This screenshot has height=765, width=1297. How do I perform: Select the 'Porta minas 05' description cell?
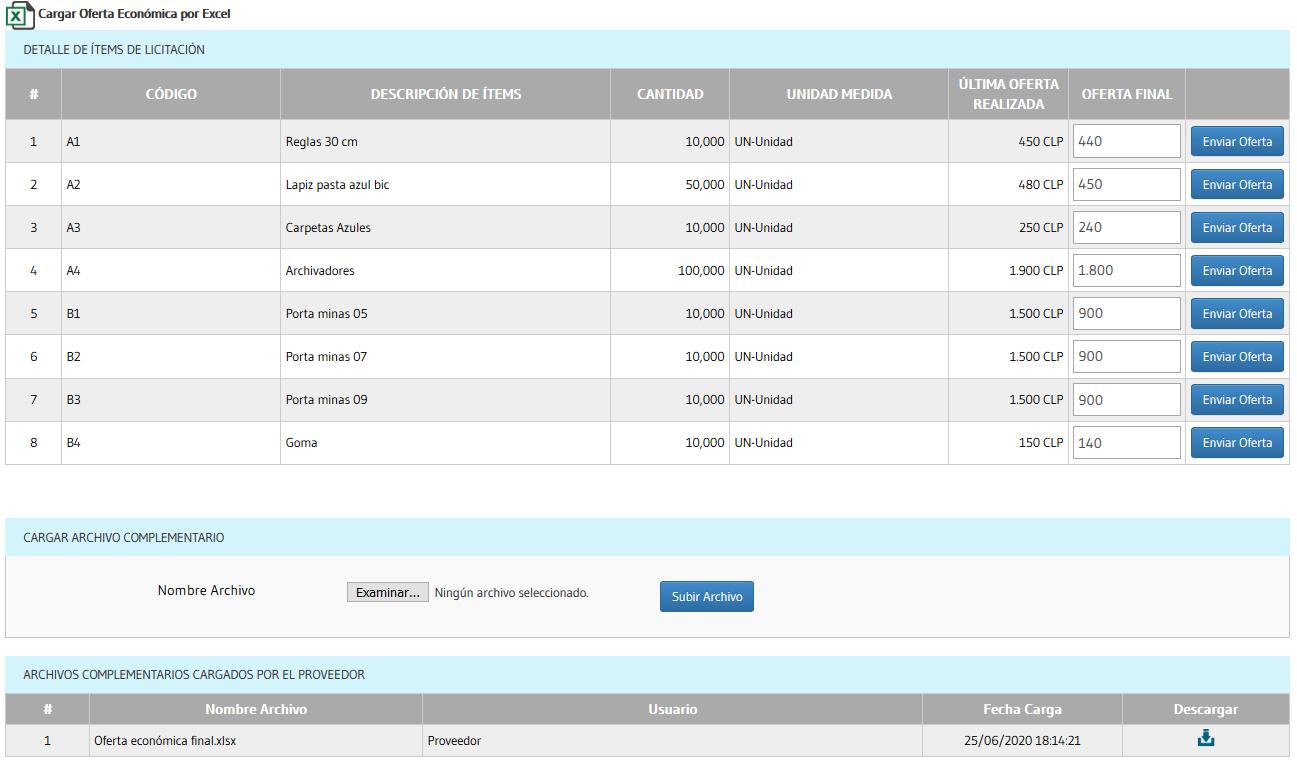(445, 314)
